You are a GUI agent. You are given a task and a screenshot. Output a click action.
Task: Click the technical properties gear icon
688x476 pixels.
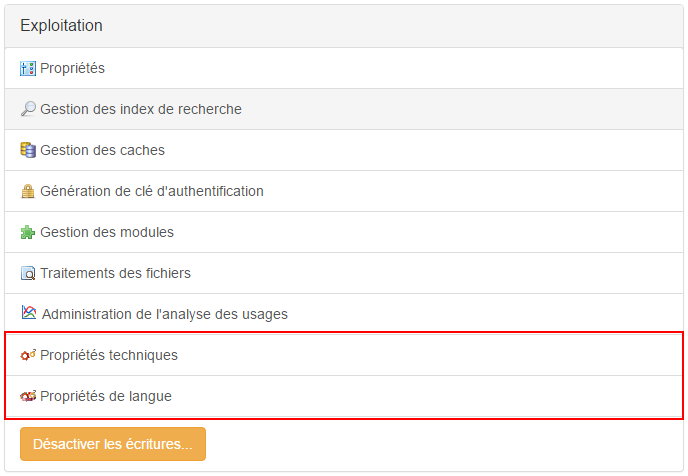pos(28,355)
